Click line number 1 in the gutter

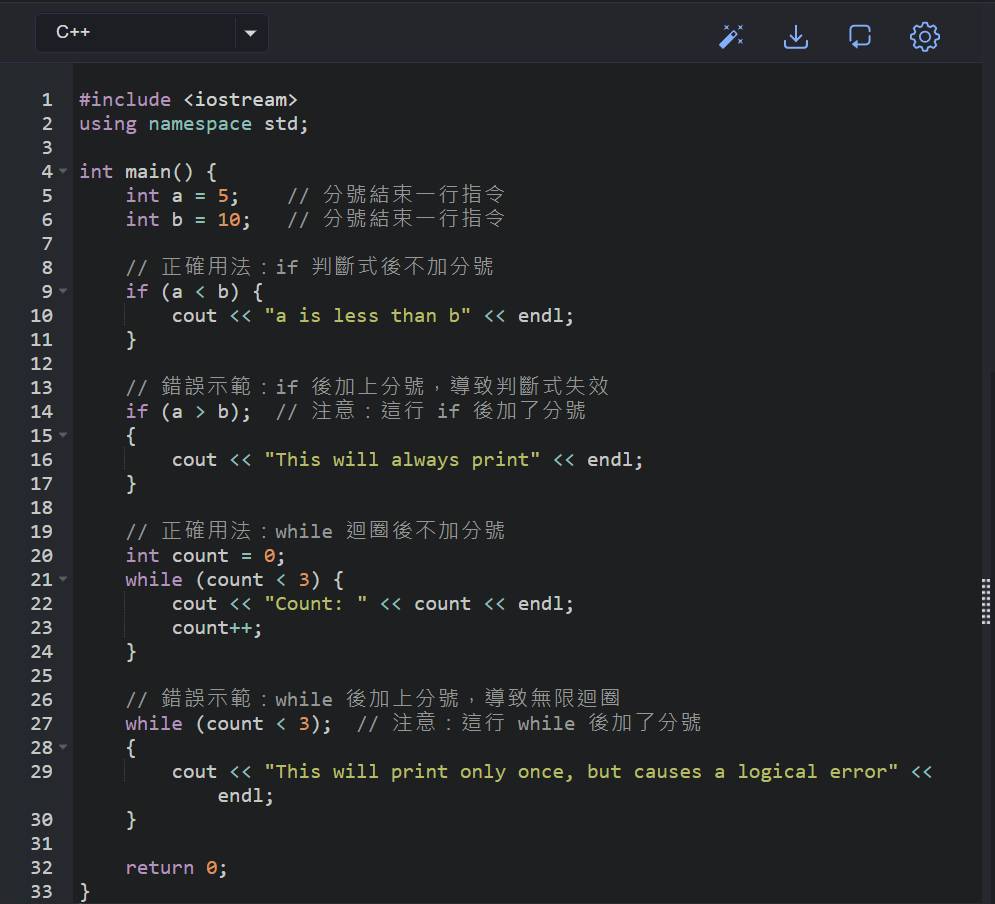tap(47, 100)
